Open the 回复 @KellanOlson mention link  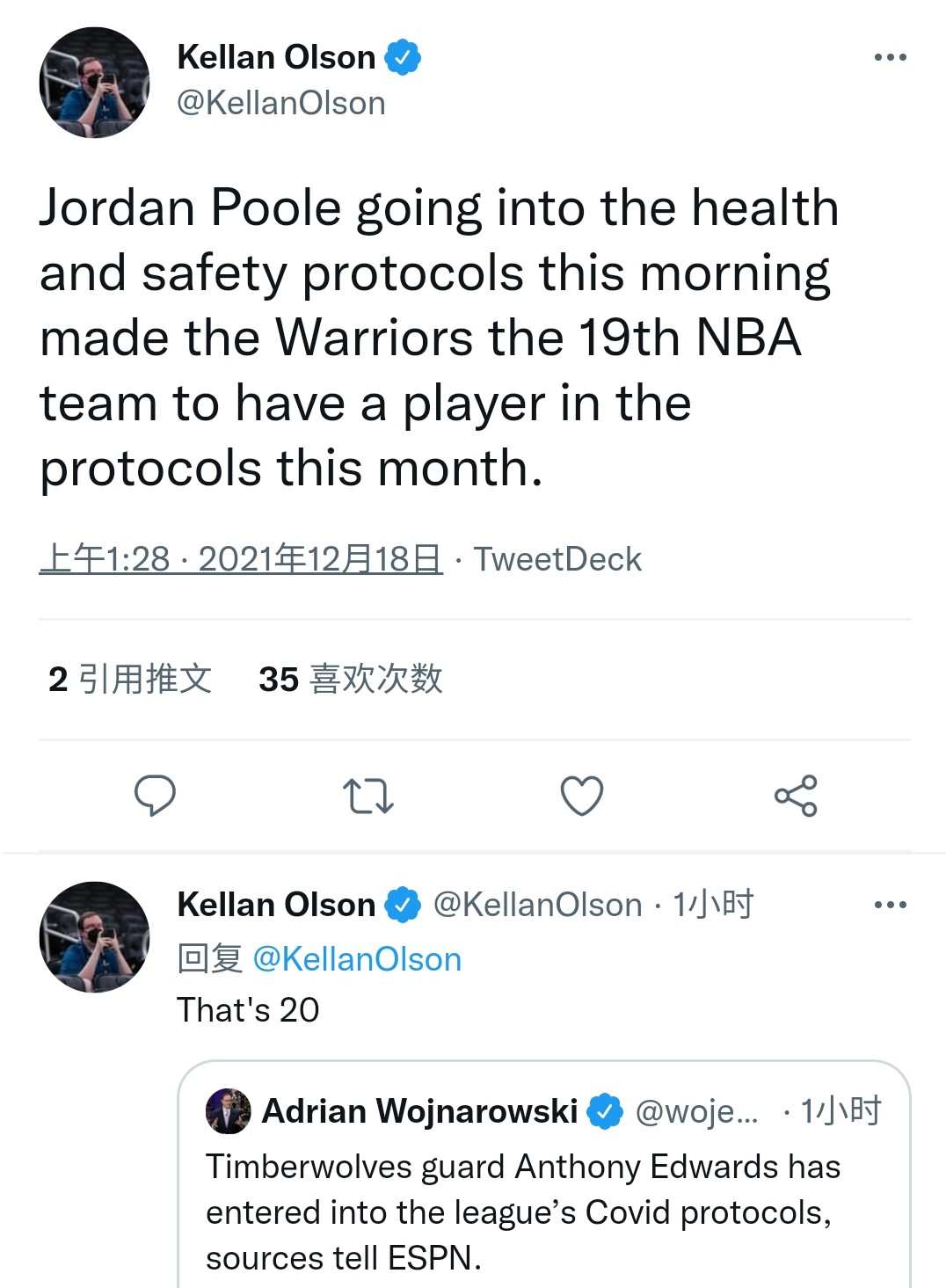click(x=357, y=959)
